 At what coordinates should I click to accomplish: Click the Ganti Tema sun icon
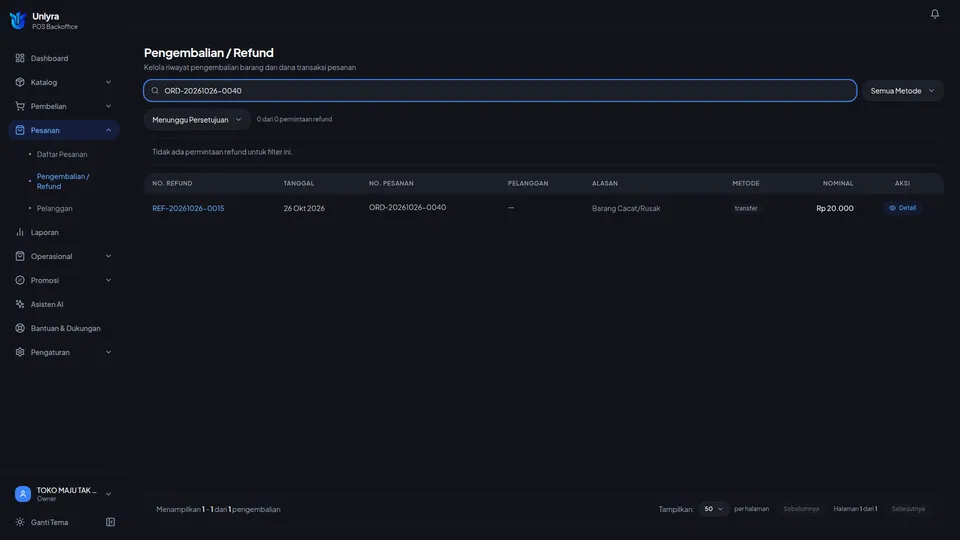point(20,522)
